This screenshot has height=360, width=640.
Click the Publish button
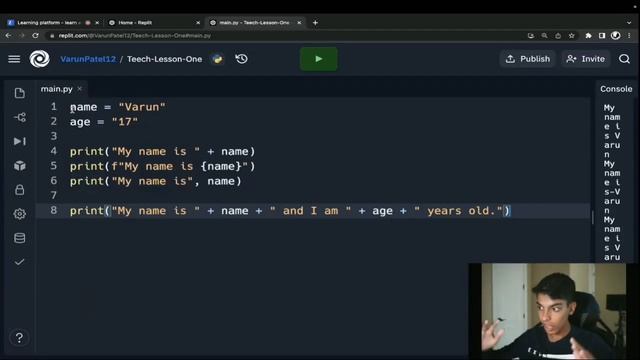(x=528, y=59)
